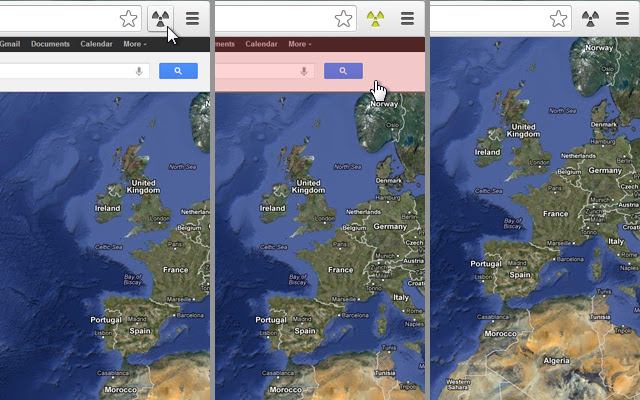Click the star icon in right panel
Screen dimensions: 640x400
[x=558, y=19]
